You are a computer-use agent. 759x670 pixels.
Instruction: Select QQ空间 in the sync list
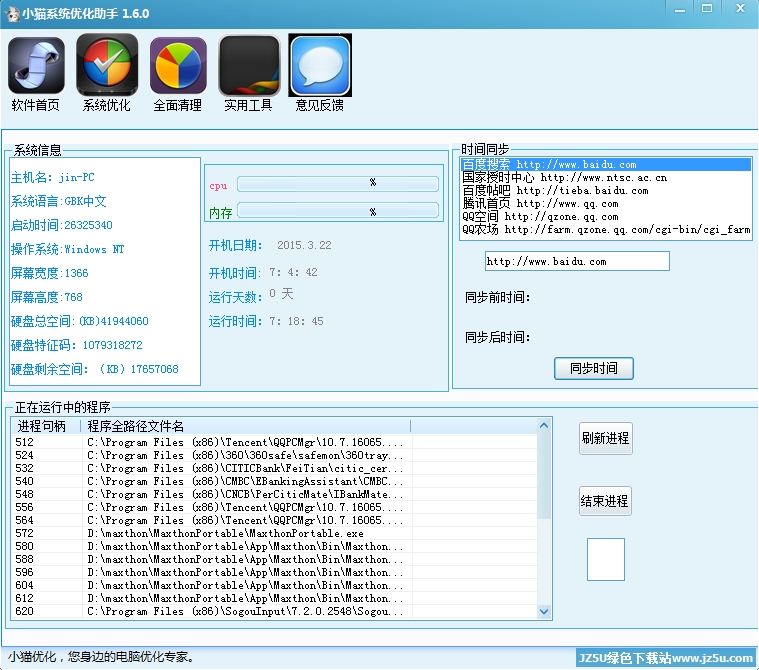pyautogui.click(x=606, y=216)
